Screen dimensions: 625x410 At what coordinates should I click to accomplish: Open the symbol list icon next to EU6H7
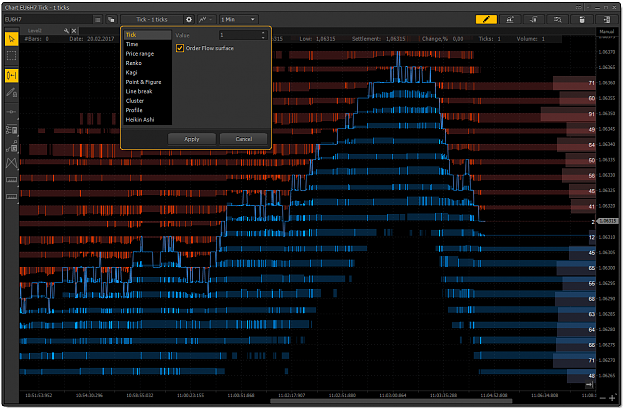click(98, 20)
